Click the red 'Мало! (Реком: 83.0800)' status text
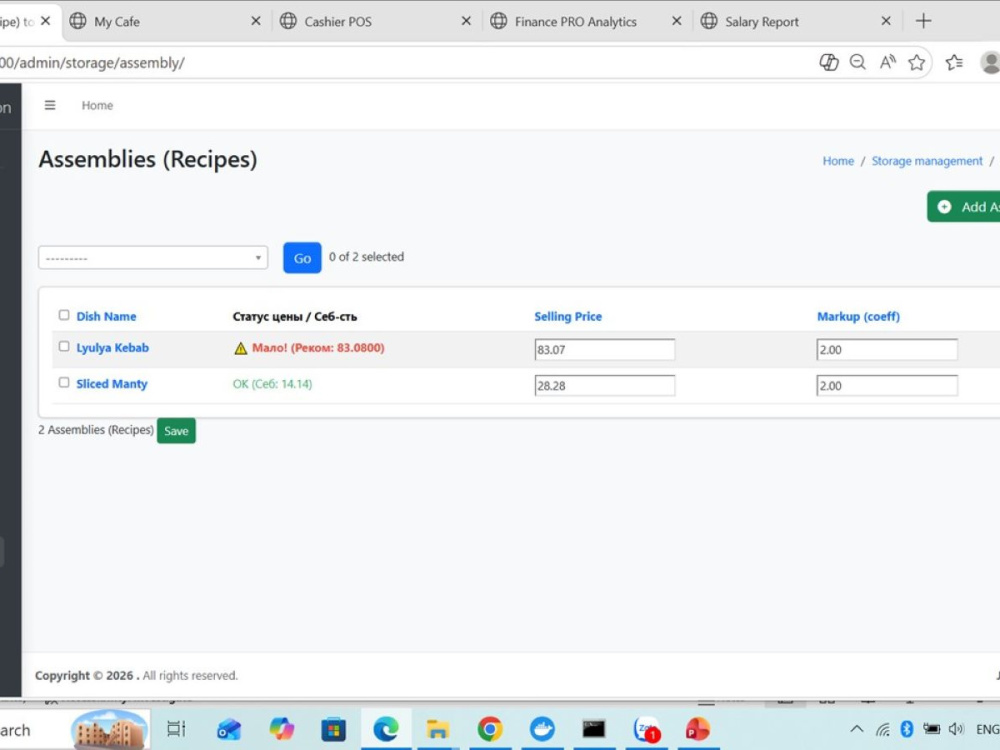The image size is (1000, 750). [x=318, y=348]
